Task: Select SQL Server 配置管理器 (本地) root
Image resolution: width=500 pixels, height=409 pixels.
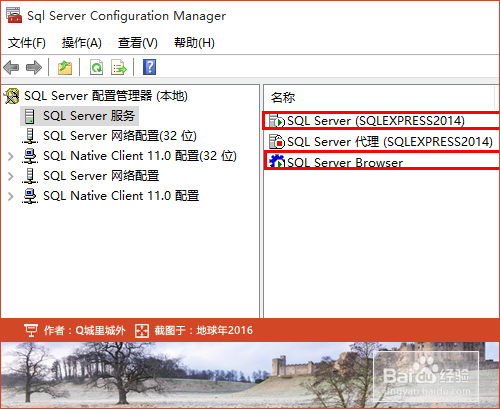Action: 106,96
